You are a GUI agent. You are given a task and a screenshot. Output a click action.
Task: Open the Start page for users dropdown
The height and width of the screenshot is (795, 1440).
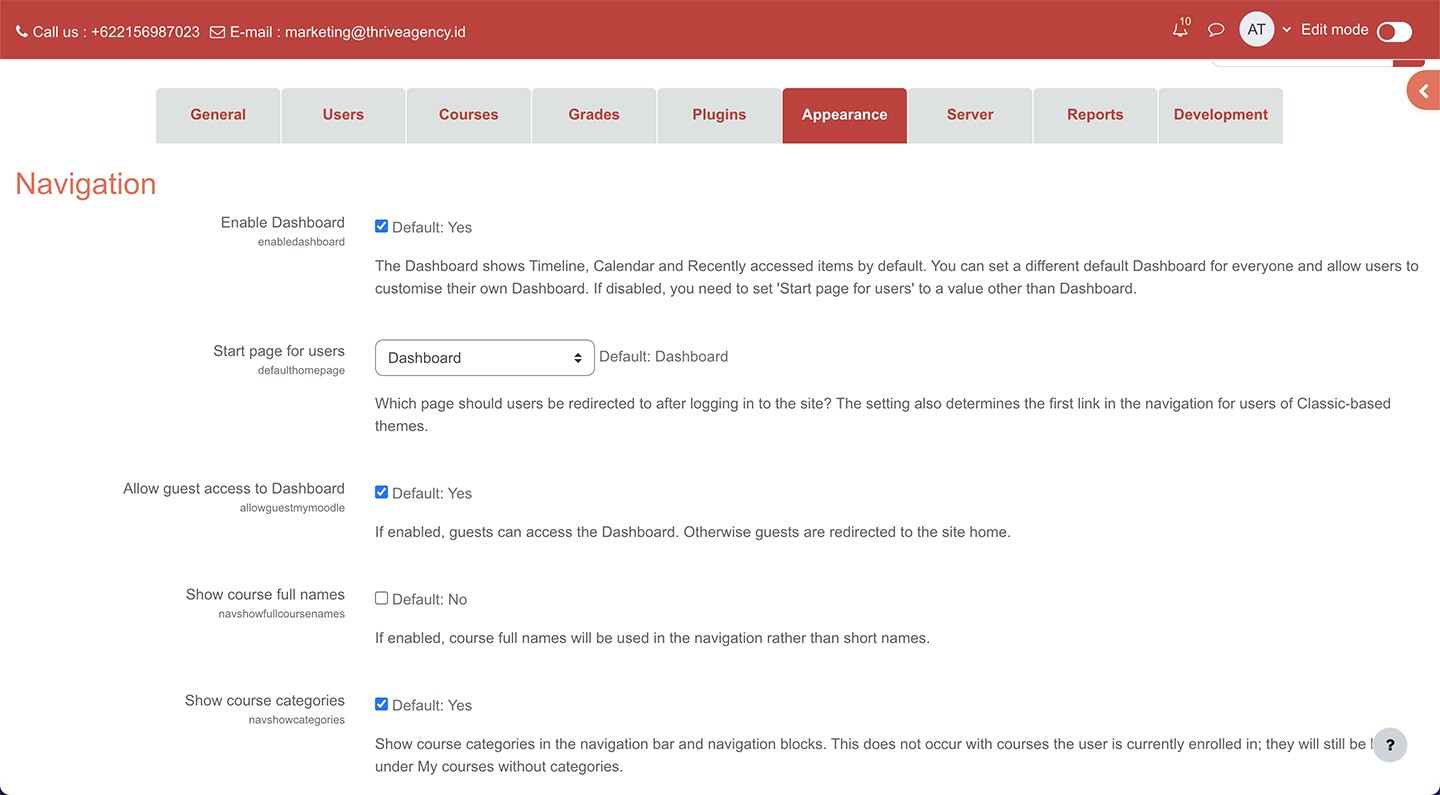tap(484, 358)
